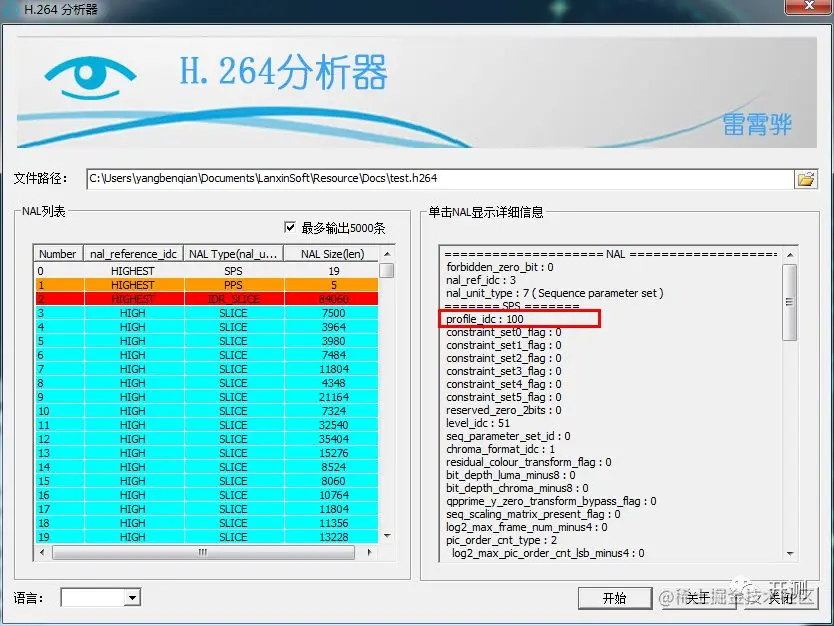Click the constraint_set0_flag line
The height and width of the screenshot is (626, 834).
504,332
